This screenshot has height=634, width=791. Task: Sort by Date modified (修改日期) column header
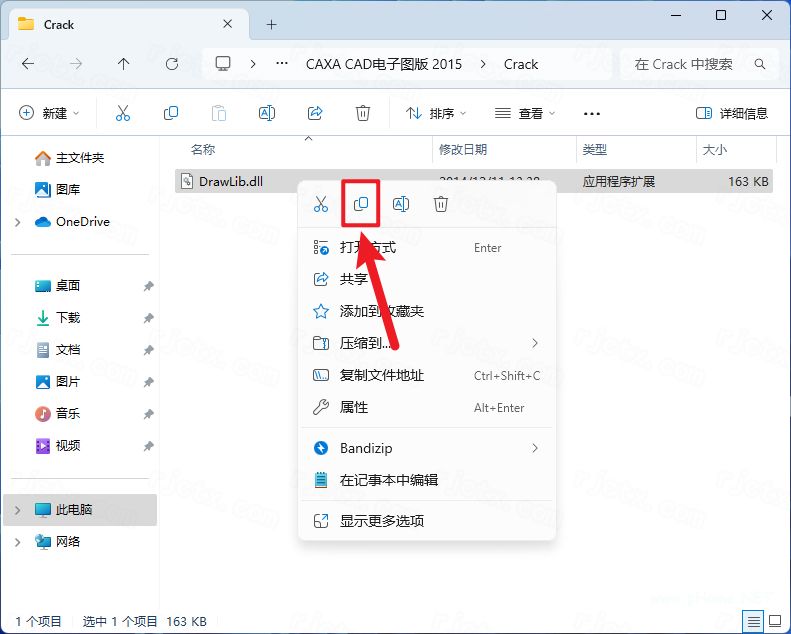click(463, 149)
